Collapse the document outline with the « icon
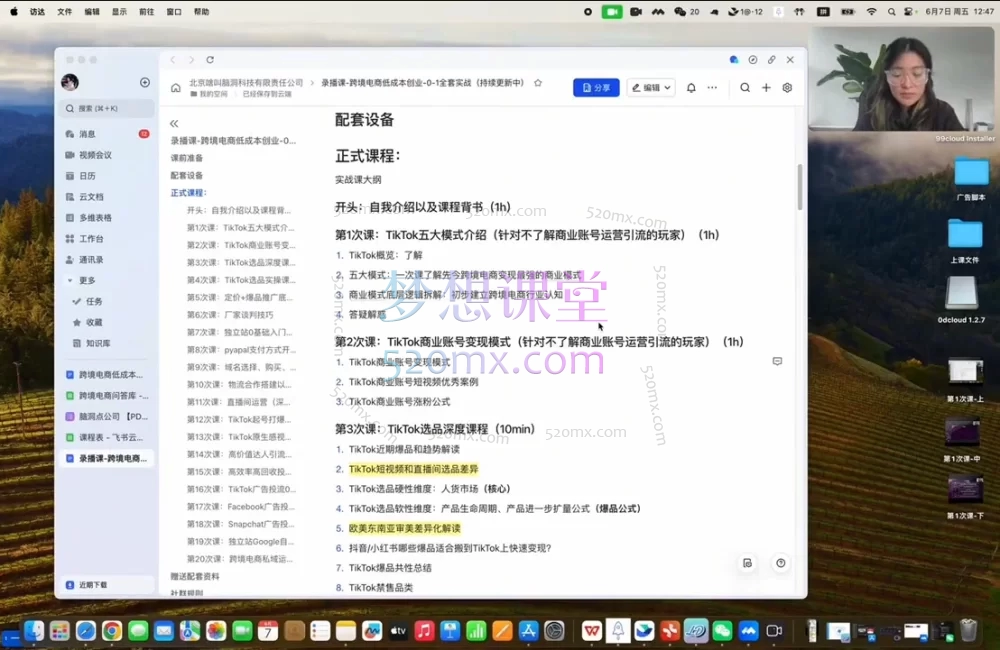This screenshot has height=650, width=1000. 174,122
